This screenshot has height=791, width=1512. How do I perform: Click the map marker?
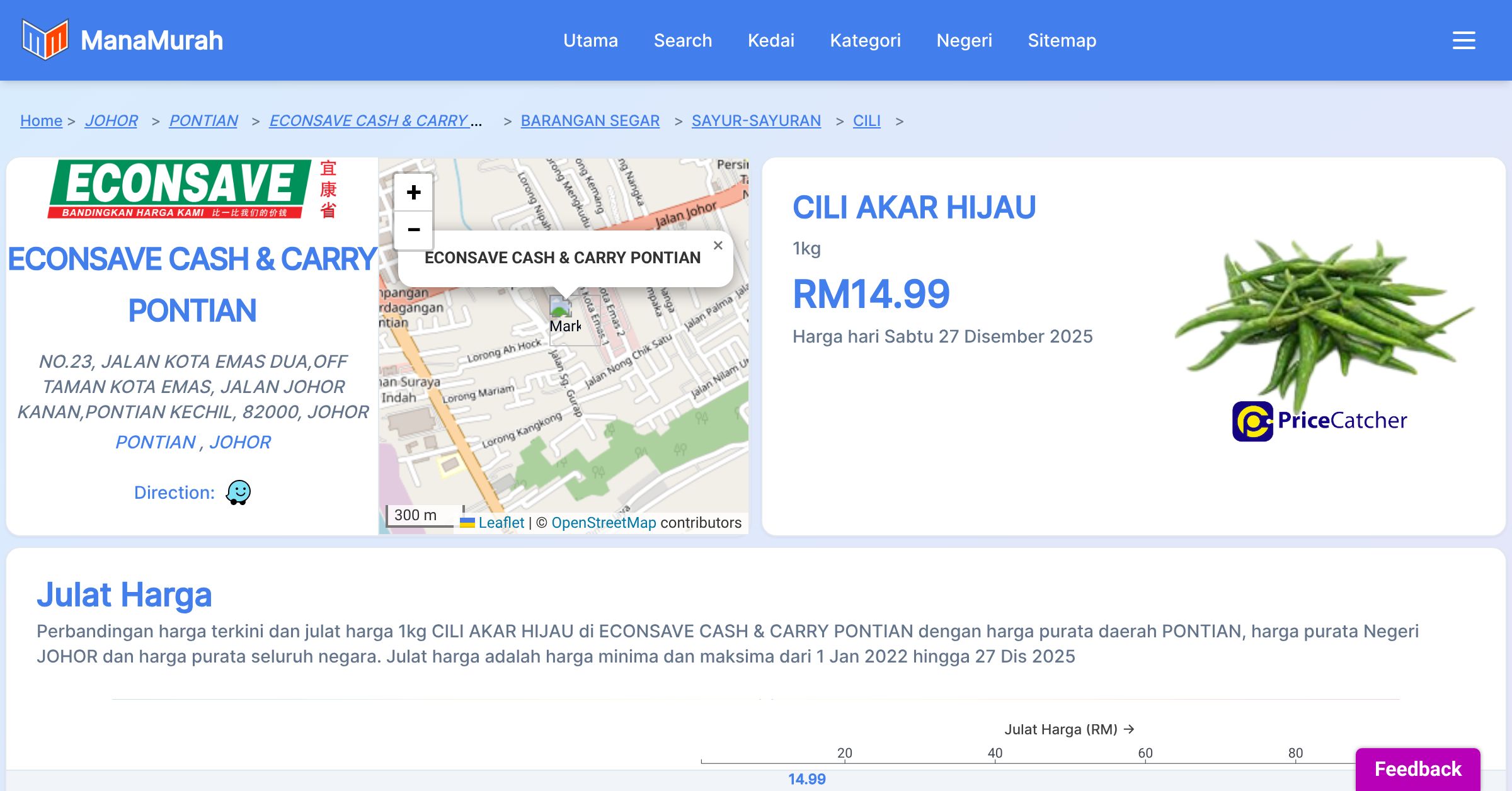[x=561, y=309]
